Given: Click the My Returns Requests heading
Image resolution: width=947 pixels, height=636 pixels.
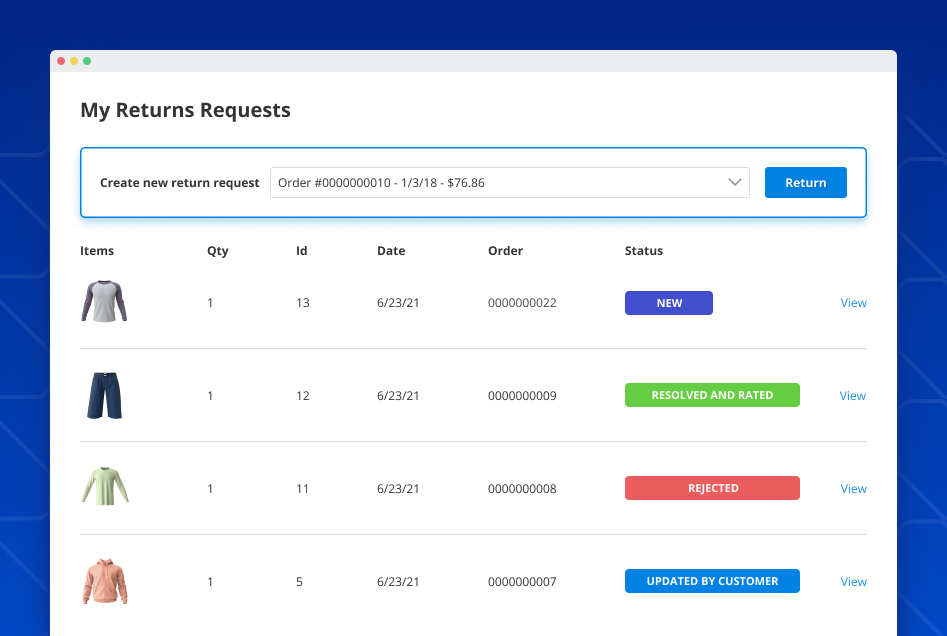Looking at the screenshot, I should tap(185, 110).
